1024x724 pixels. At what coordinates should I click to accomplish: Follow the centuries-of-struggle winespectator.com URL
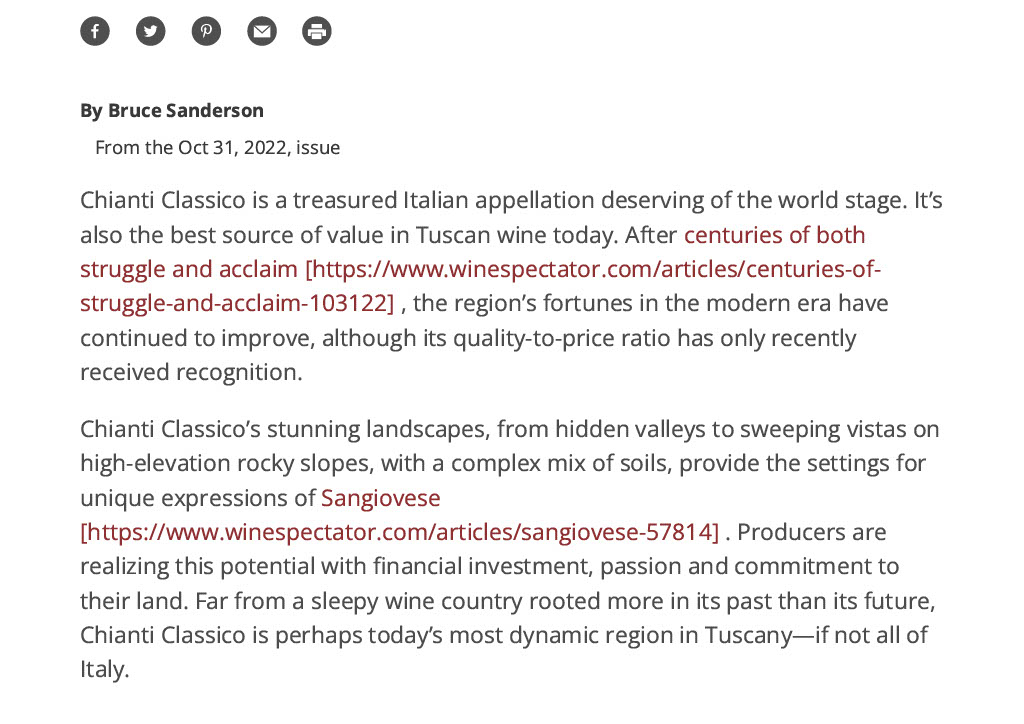click(593, 269)
